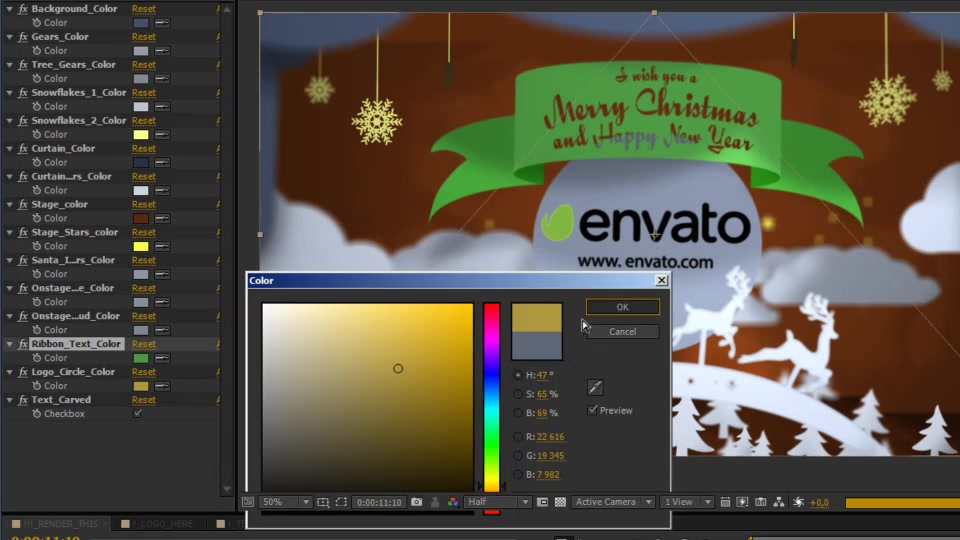Image resolution: width=960 pixels, height=540 pixels.
Task: Open the Active Camera dropdown
Action: [x=613, y=502]
